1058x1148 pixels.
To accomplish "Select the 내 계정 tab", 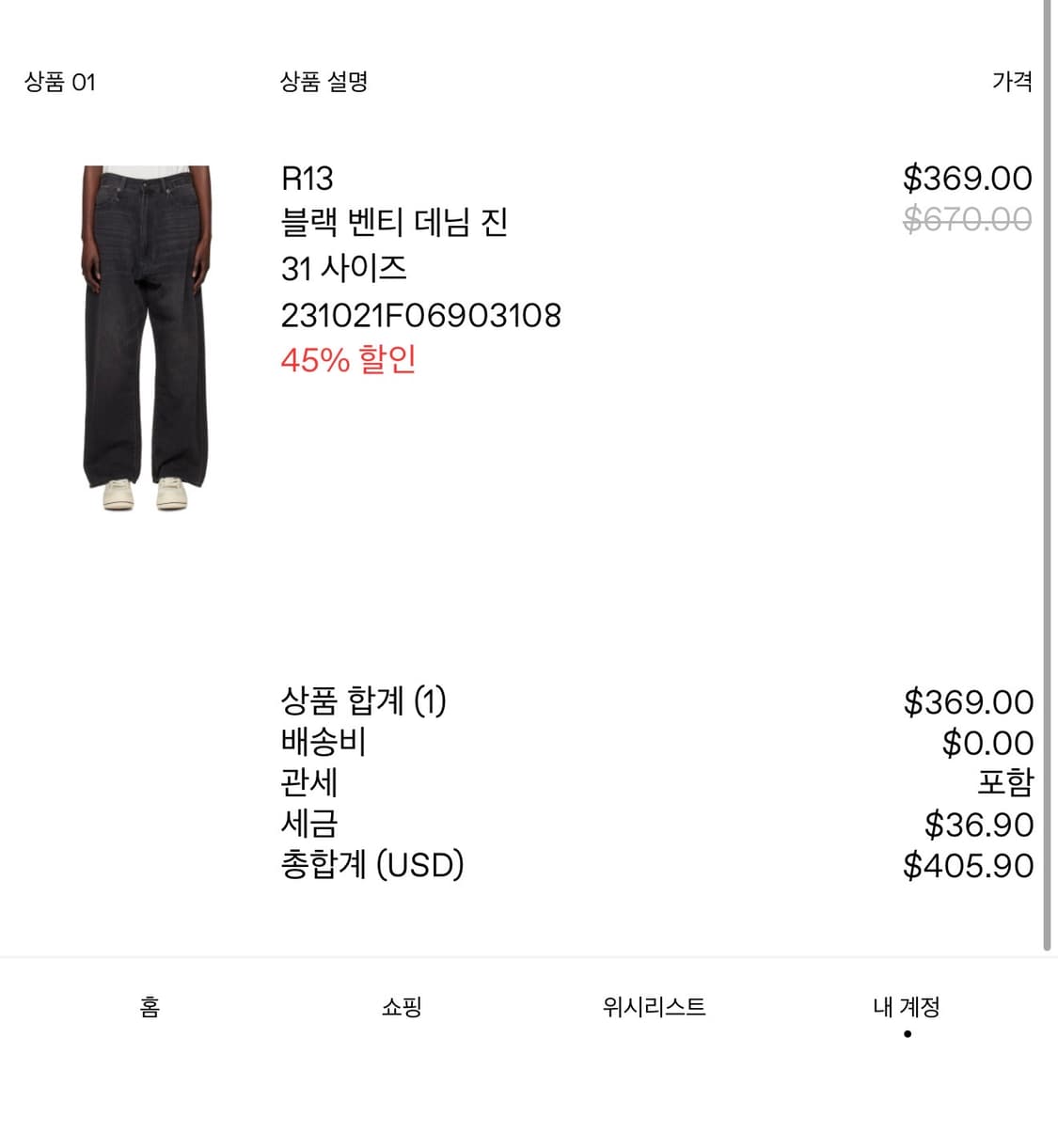I will click(906, 1007).
